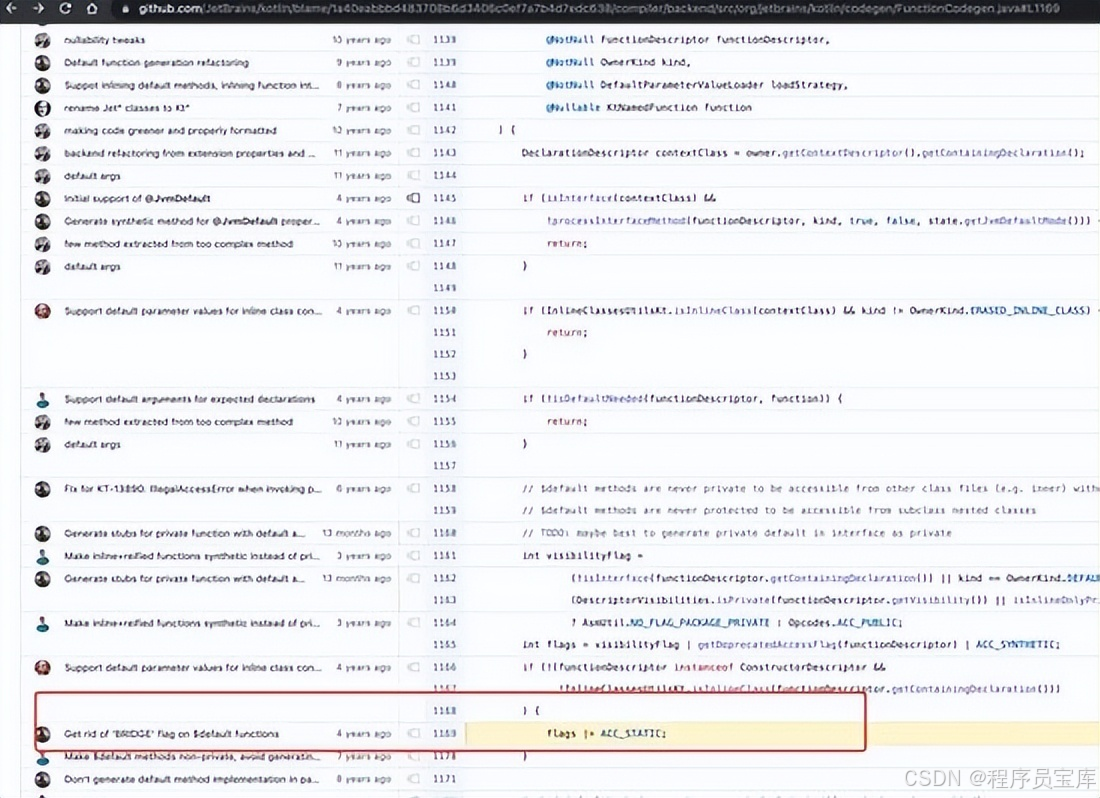
Task: Open avatar beside line 1150 inline class commit
Action: [x=43, y=311]
